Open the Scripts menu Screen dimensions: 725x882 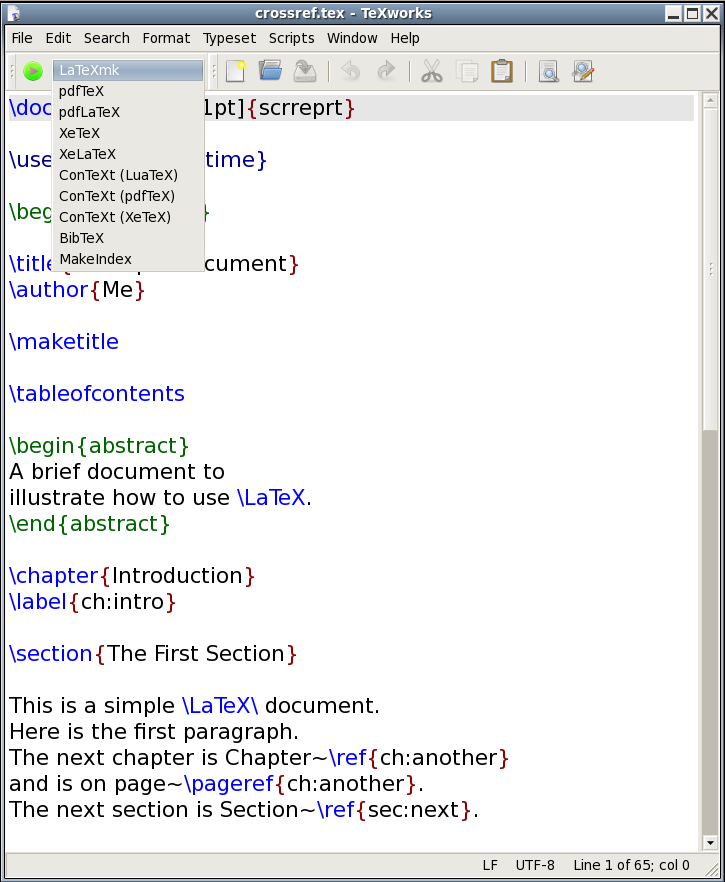click(x=291, y=38)
